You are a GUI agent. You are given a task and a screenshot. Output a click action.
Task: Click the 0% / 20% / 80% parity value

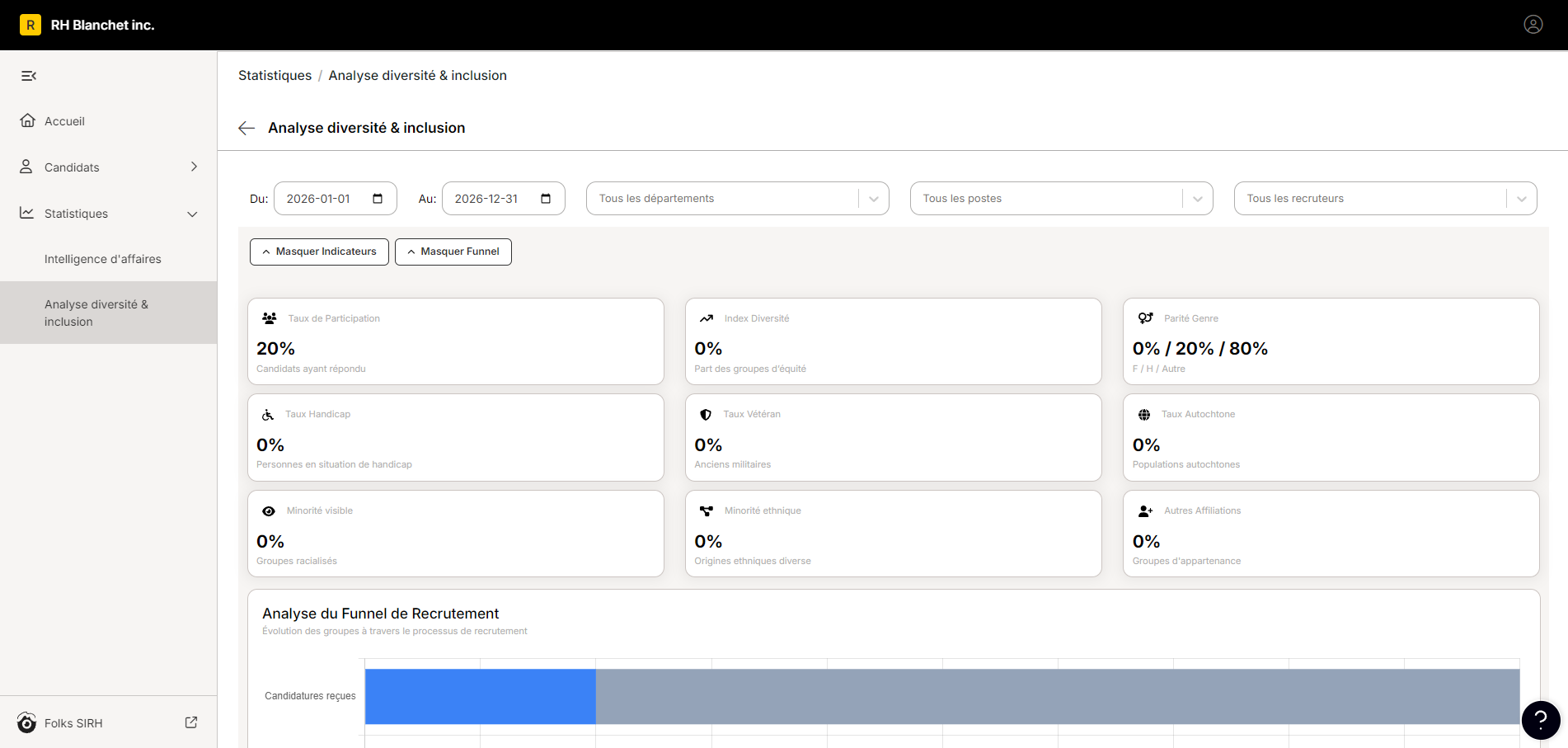(1200, 348)
